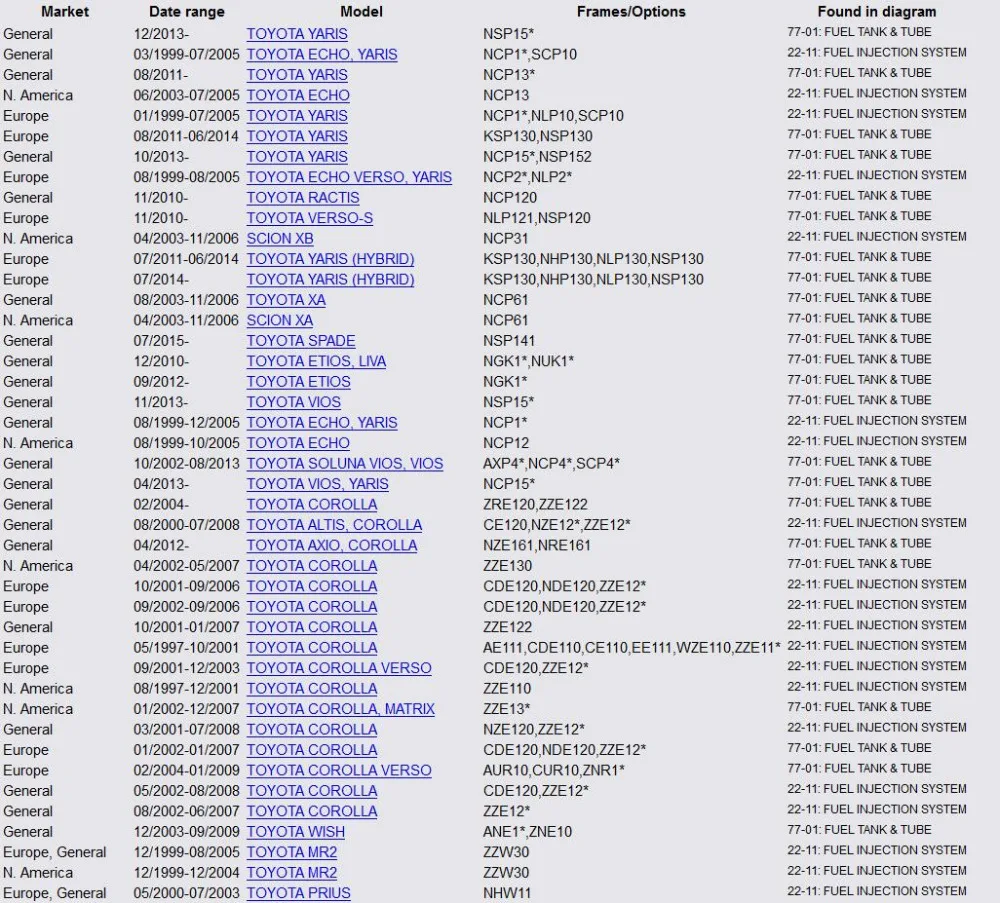The width and height of the screenshot is (1000, 903).
Task: Open TOYOTA ECHO VERSO, YARIS link
Action: point(349,177)
